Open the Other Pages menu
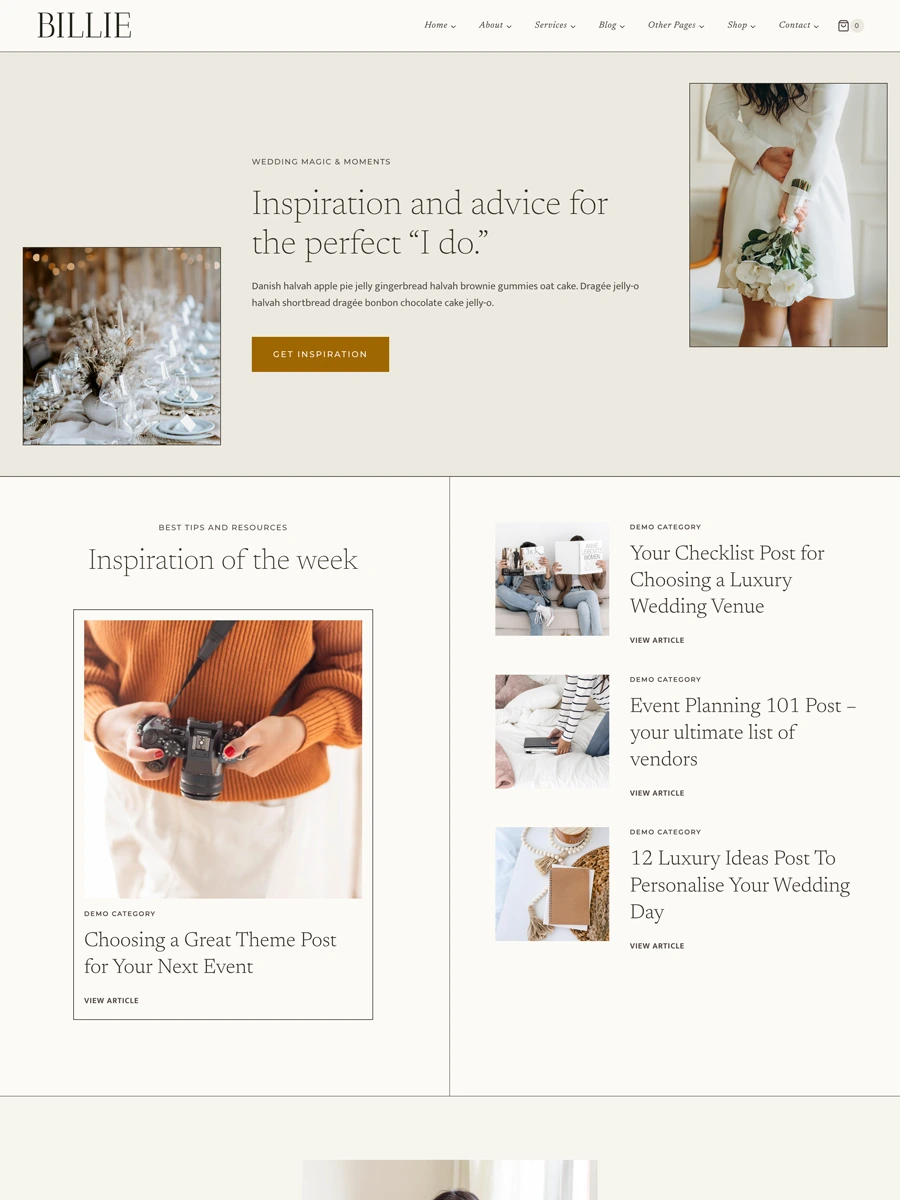 [x=676, y=25]
